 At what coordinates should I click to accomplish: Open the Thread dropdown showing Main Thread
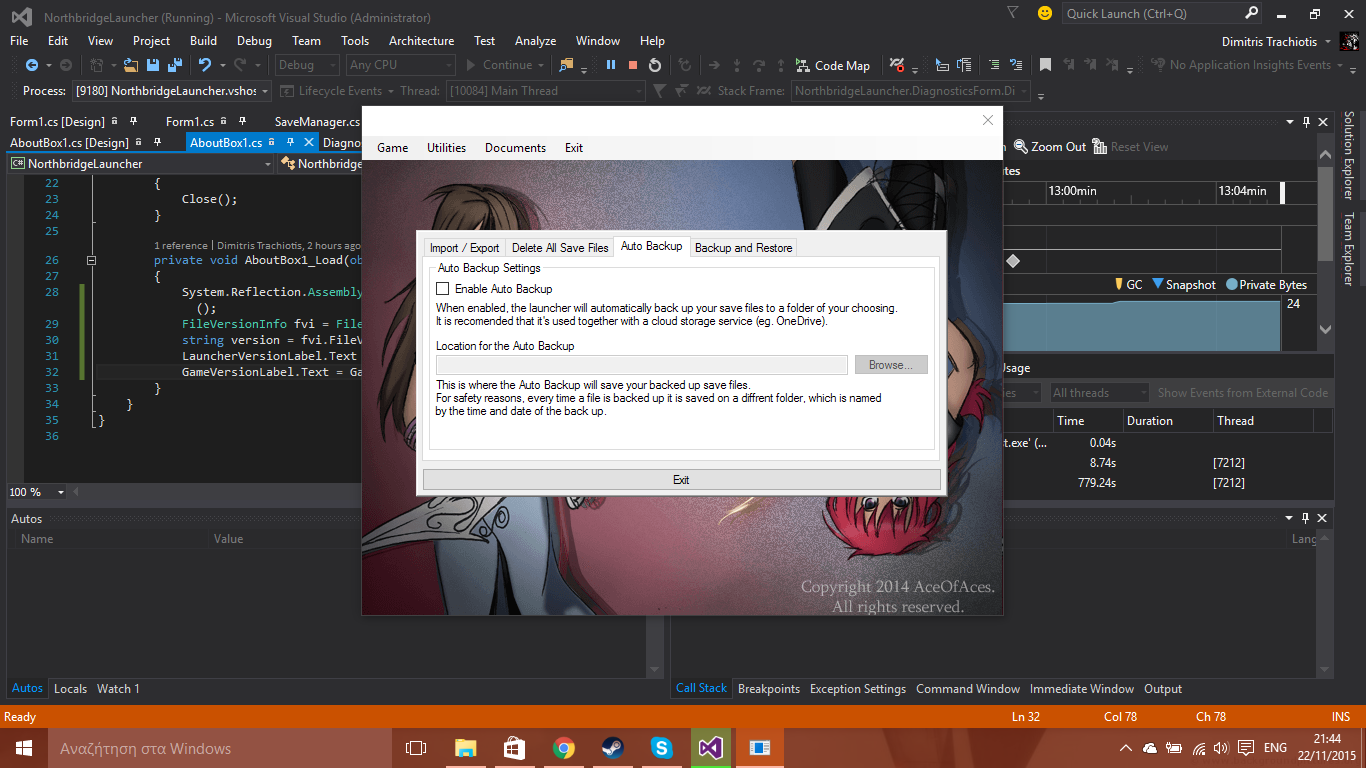point(545,91)
